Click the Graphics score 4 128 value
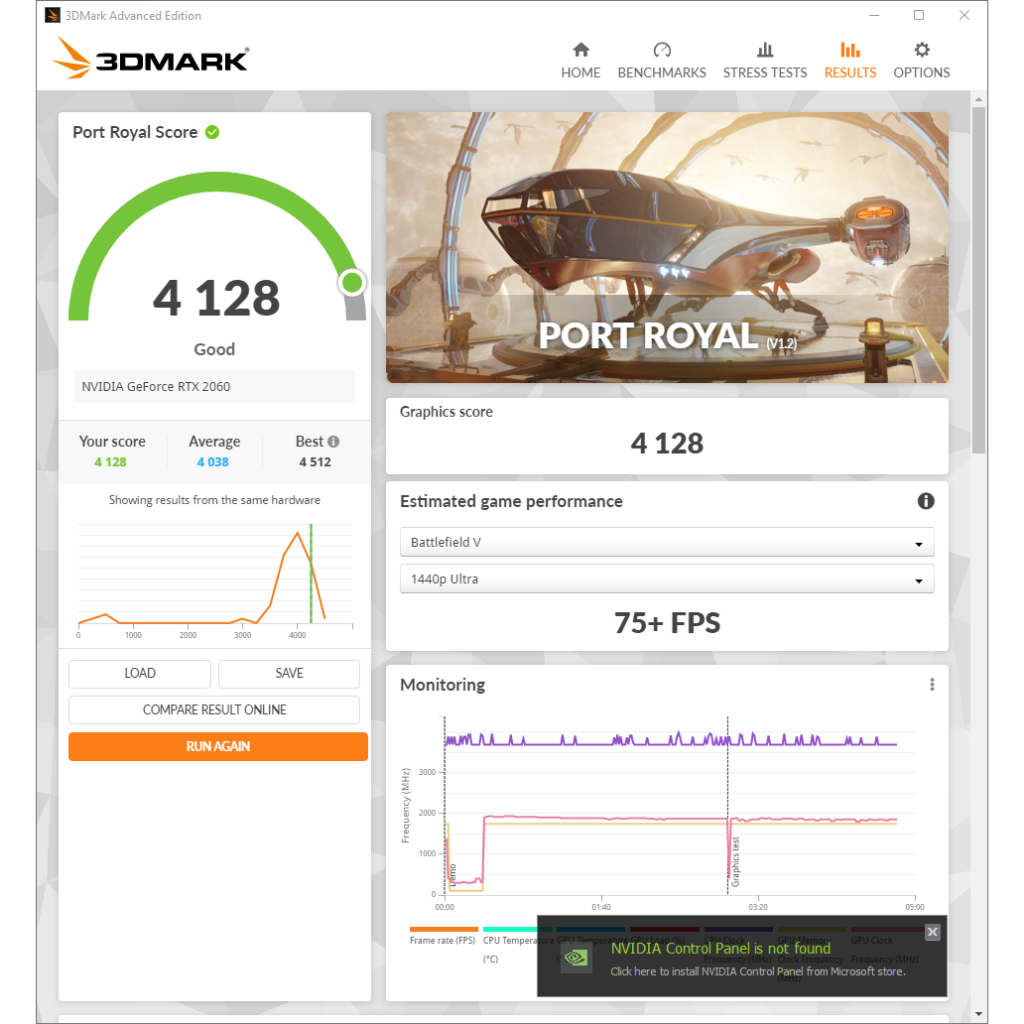The height and width of the screenshot is (1024, 1024). (x=667, y=443)
